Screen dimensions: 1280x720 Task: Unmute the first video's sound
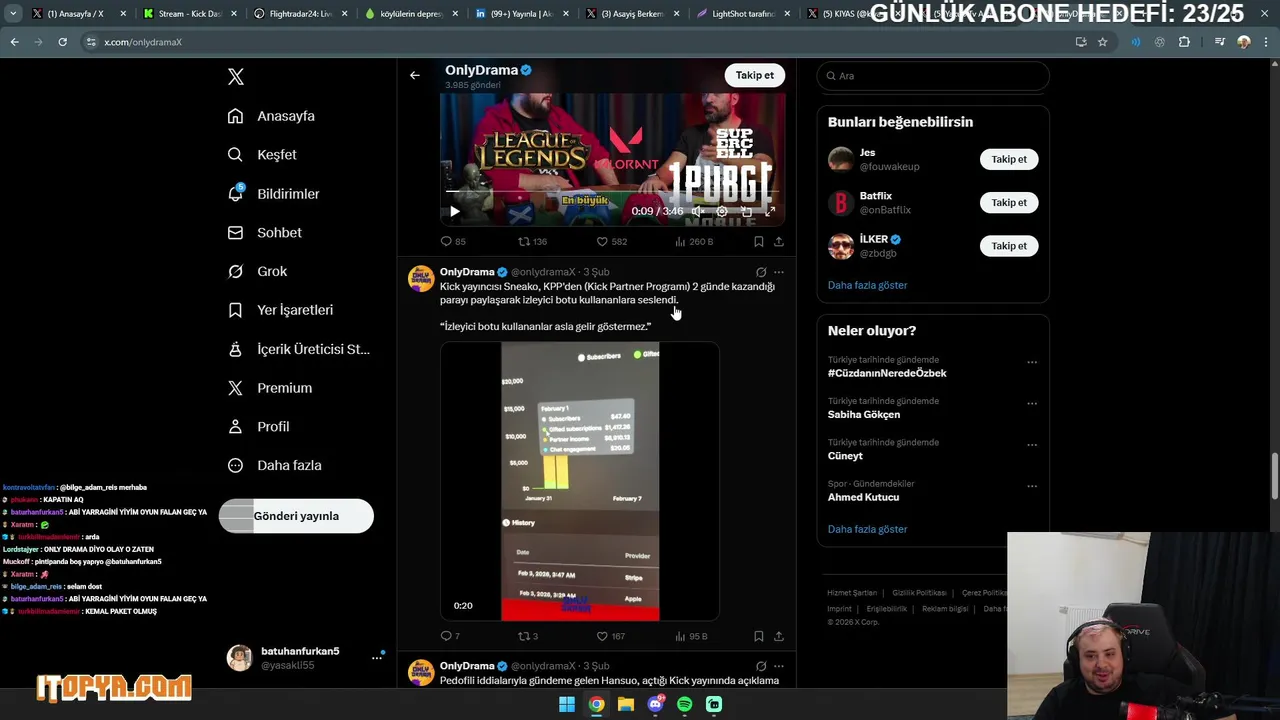pos(698,211)
